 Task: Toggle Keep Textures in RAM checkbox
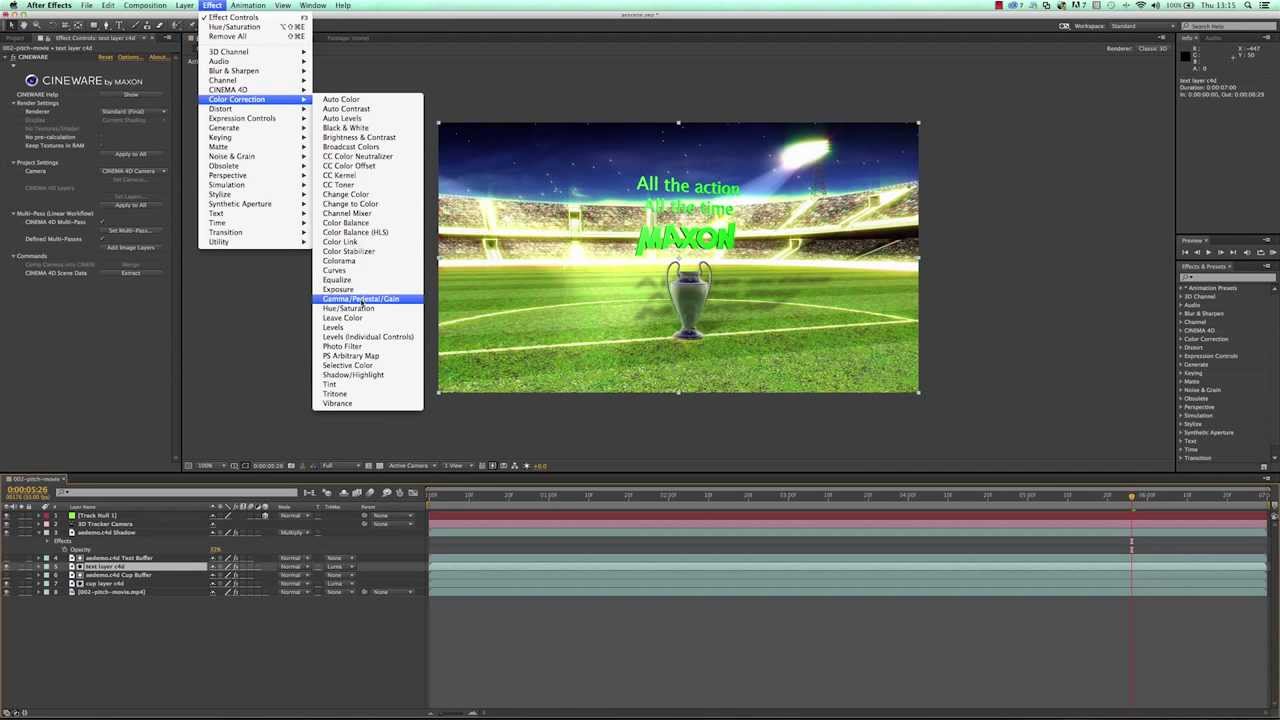102,145
